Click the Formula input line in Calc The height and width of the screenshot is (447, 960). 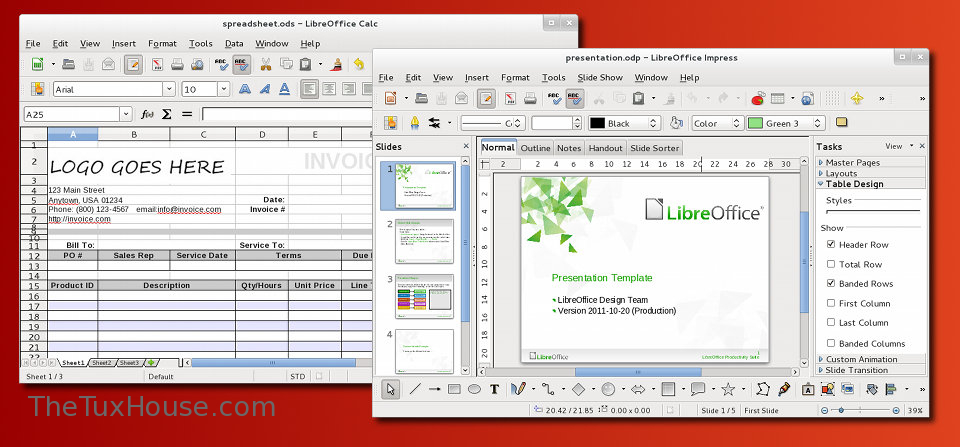(x=287, y=115)
